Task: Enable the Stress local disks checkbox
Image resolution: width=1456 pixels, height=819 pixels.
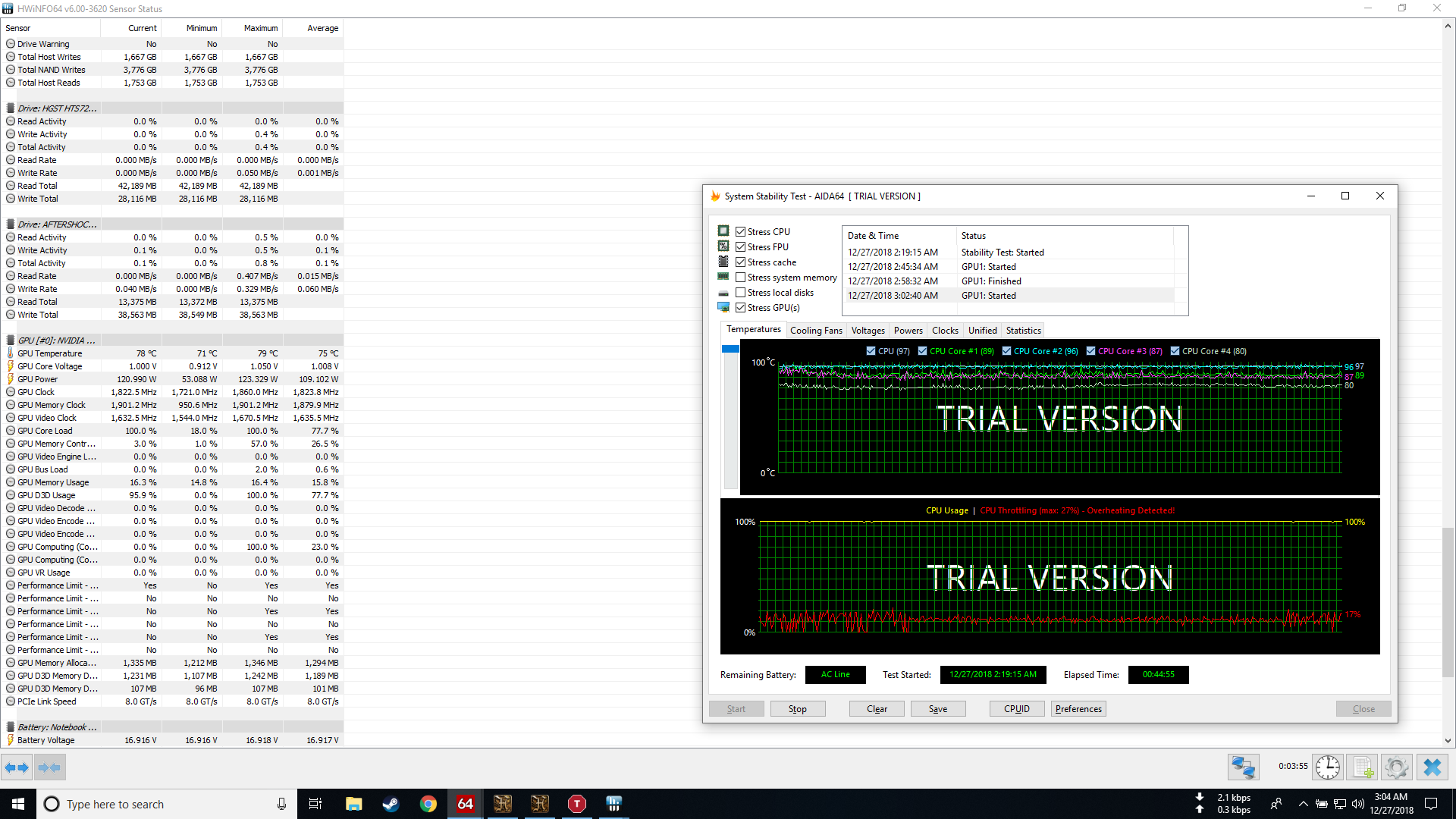Action: coord(740,293)
